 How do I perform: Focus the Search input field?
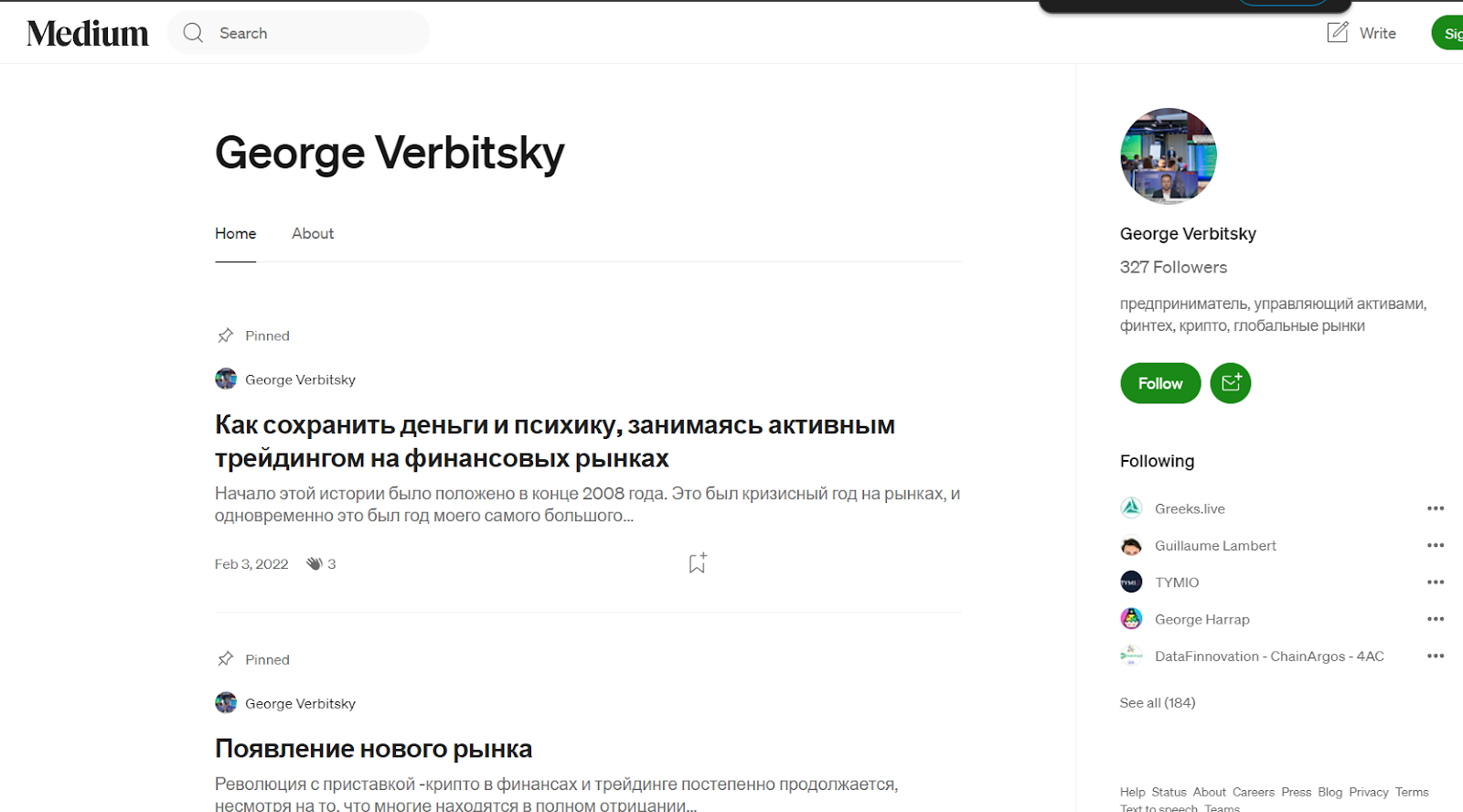point(298,33)
